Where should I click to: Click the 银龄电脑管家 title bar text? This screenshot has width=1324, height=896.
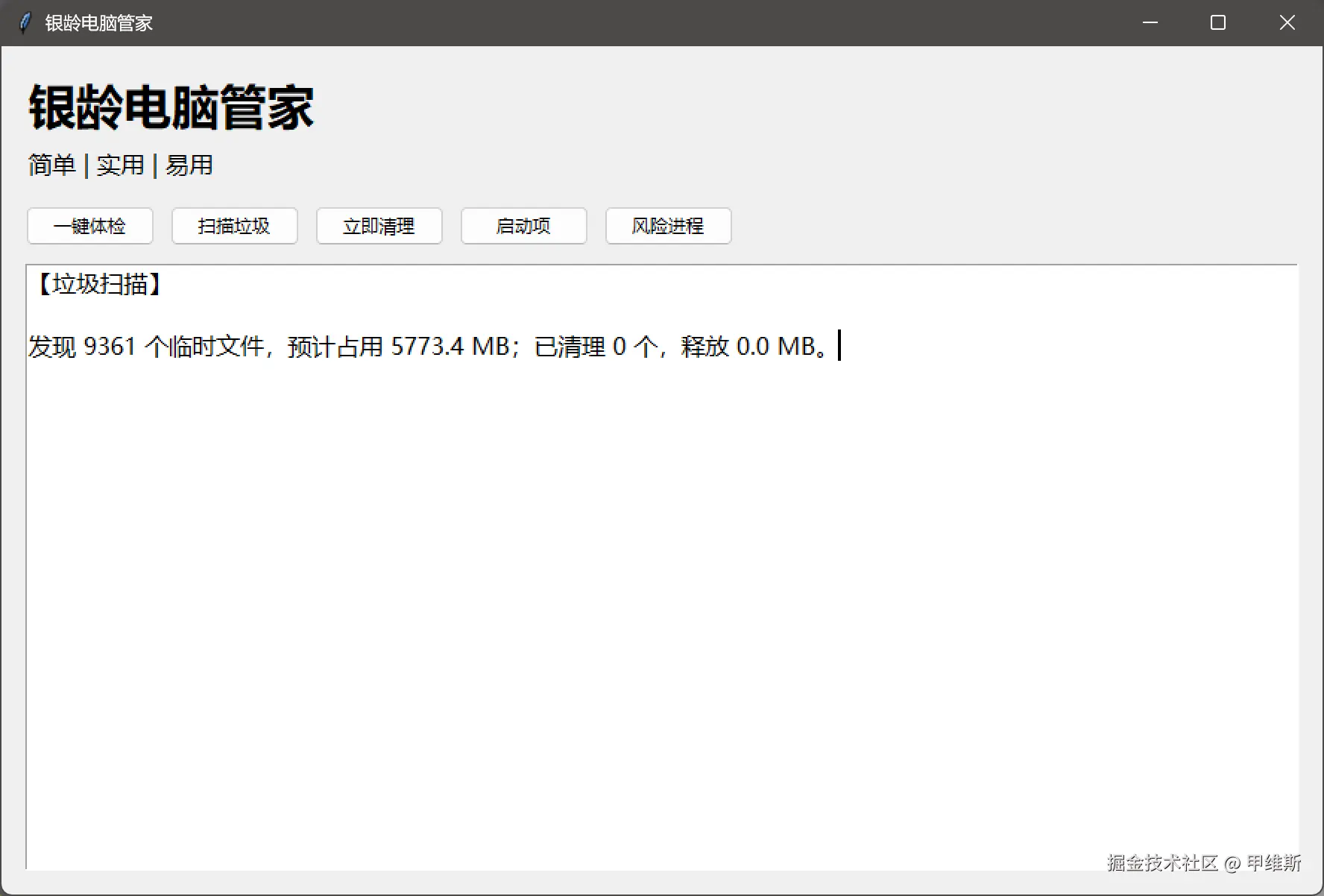[99, 23]
